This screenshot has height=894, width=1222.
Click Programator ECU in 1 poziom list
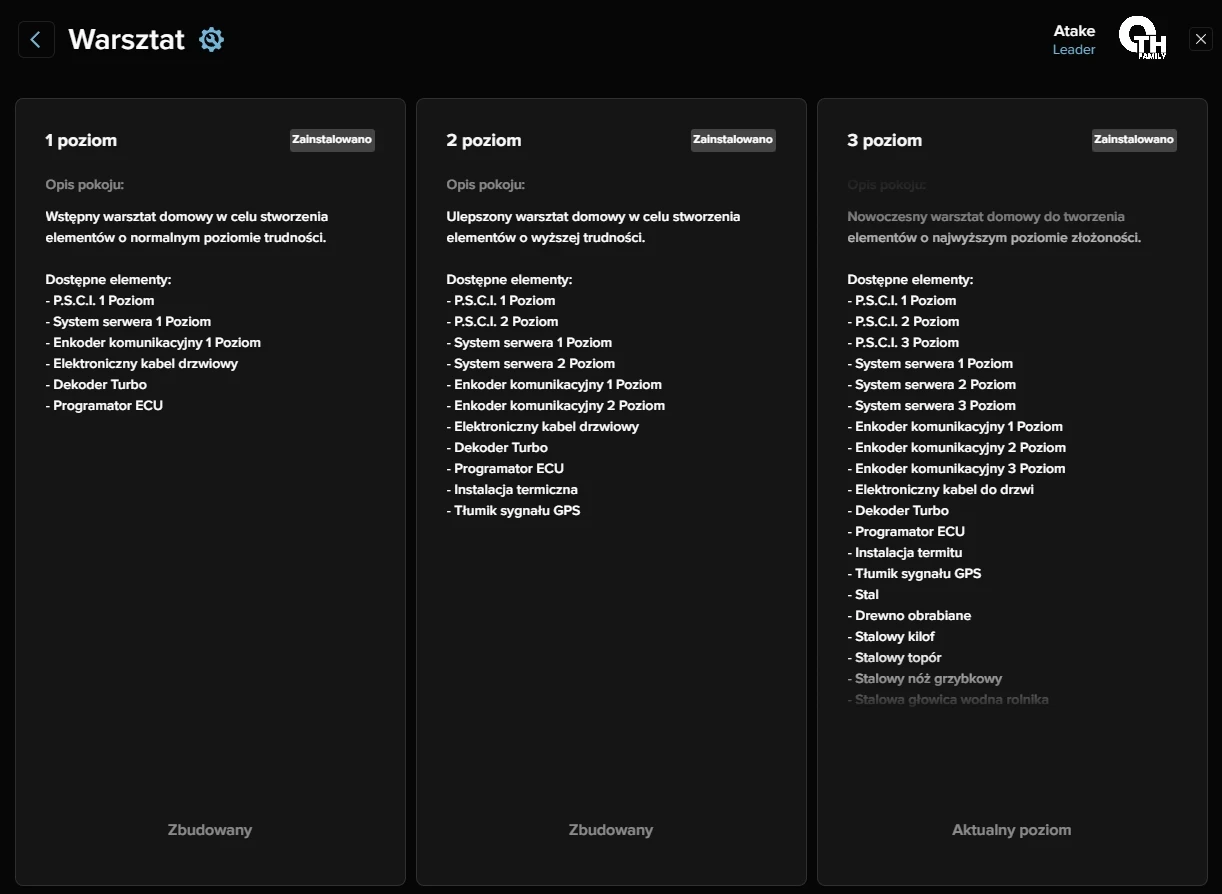107,406
